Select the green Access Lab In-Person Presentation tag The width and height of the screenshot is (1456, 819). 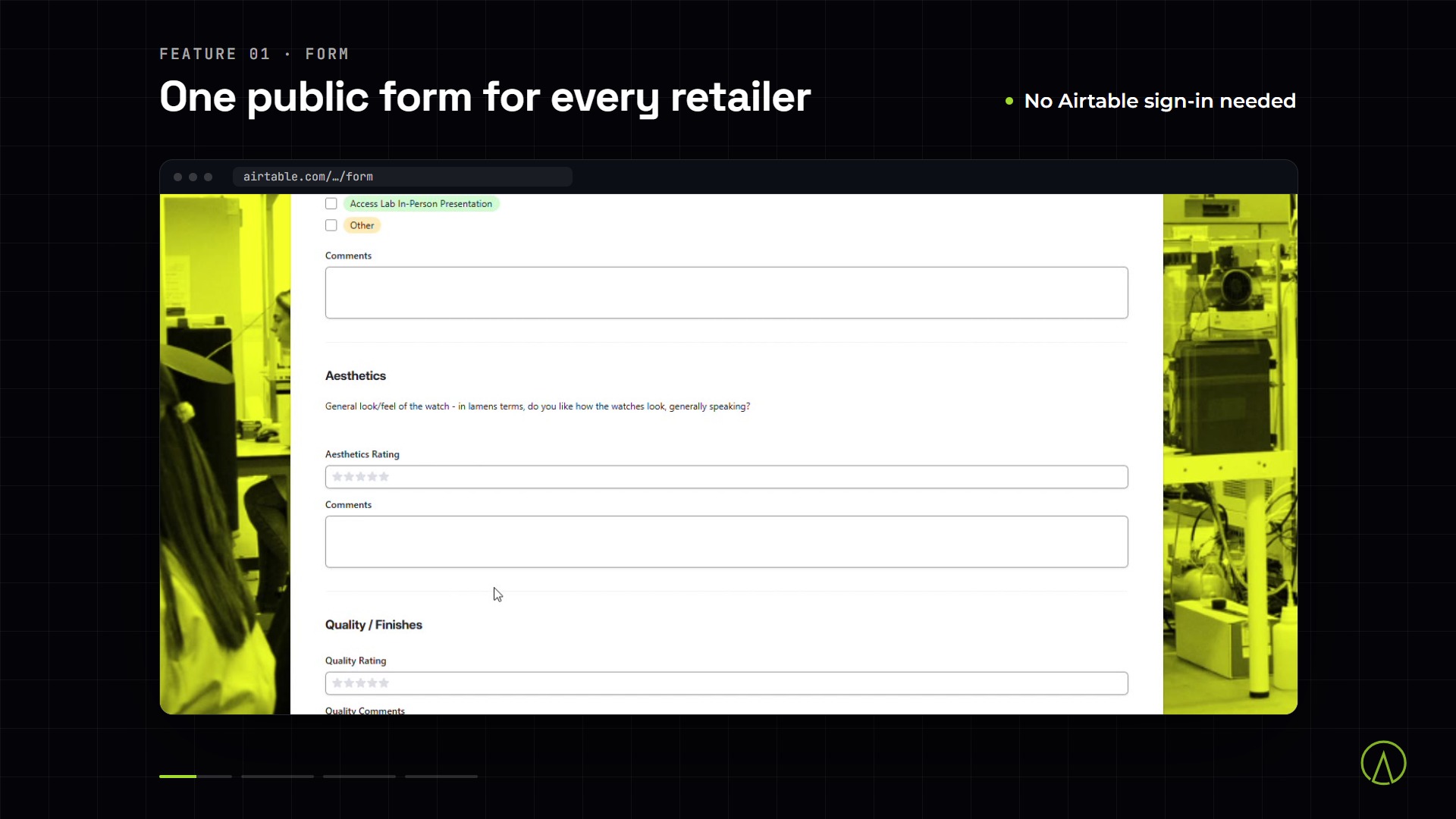click(421, 203)
